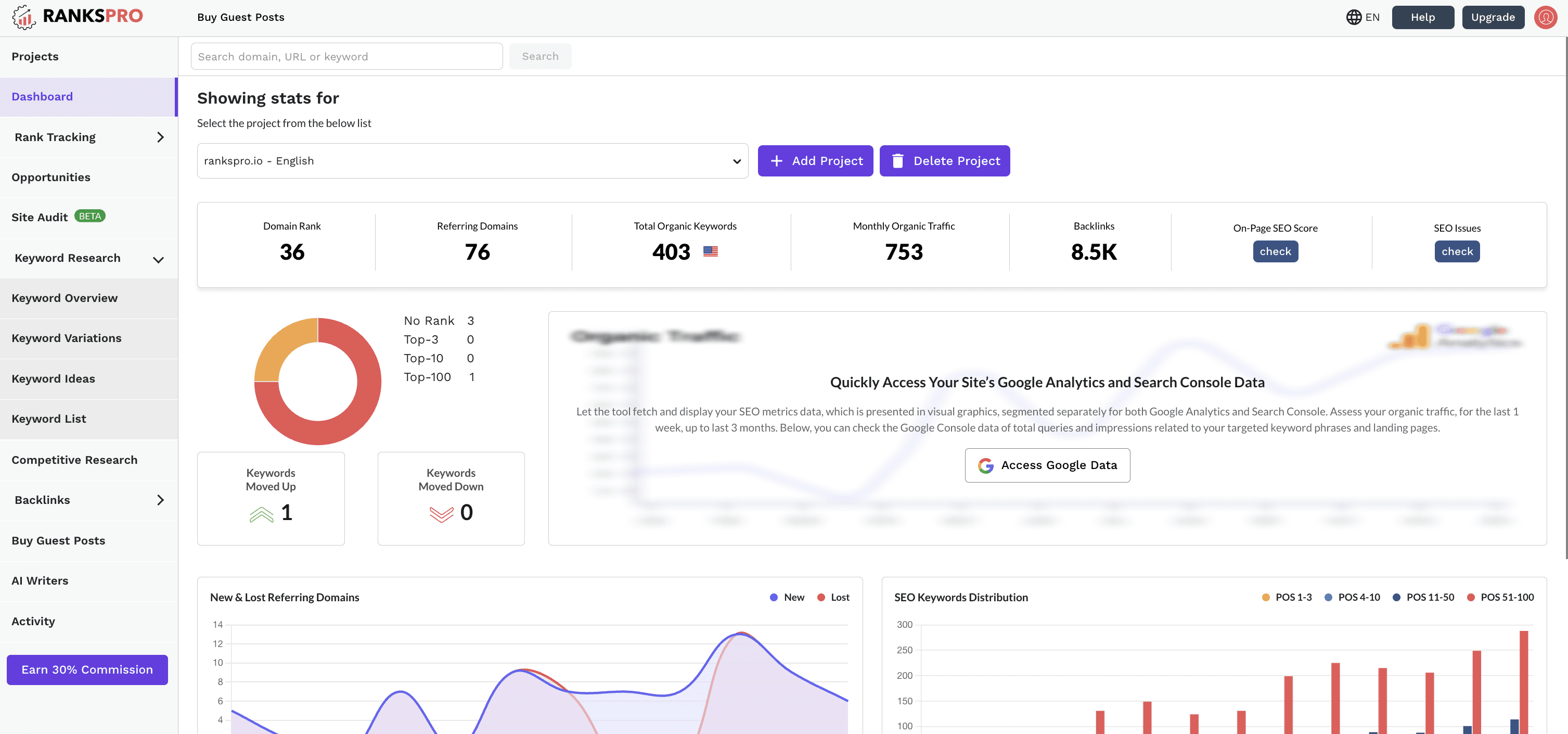Click the POS 1-3 orange legend swatch
Image resolution: width=1568 pixels, height=734 pixels.
point(1265,598)
